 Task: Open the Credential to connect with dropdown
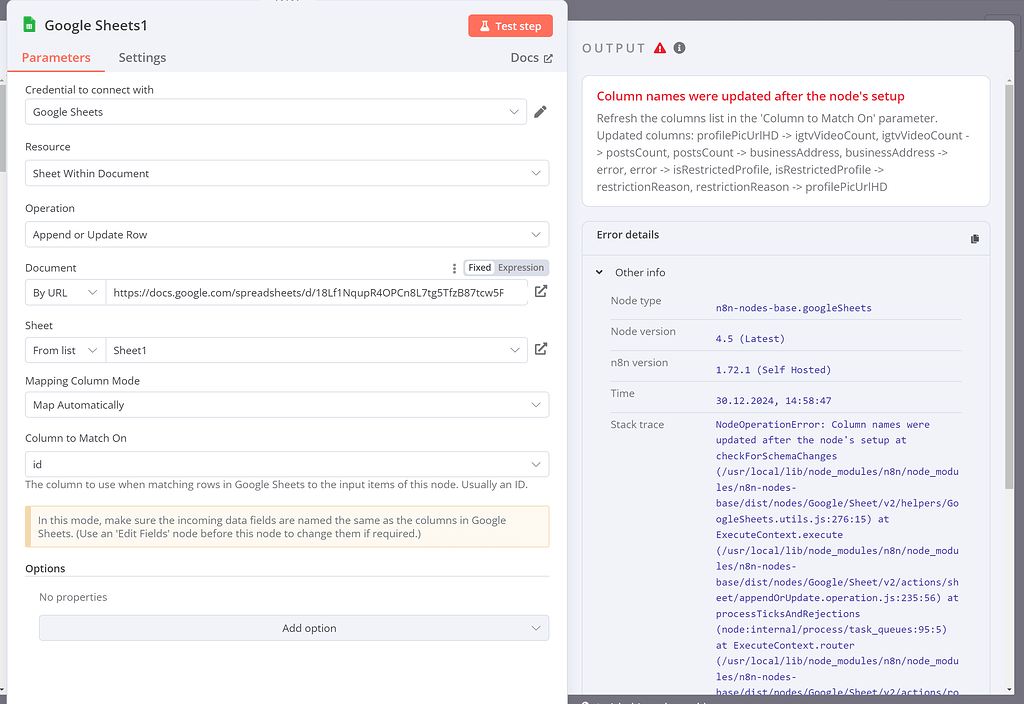(x=276, y=112)
